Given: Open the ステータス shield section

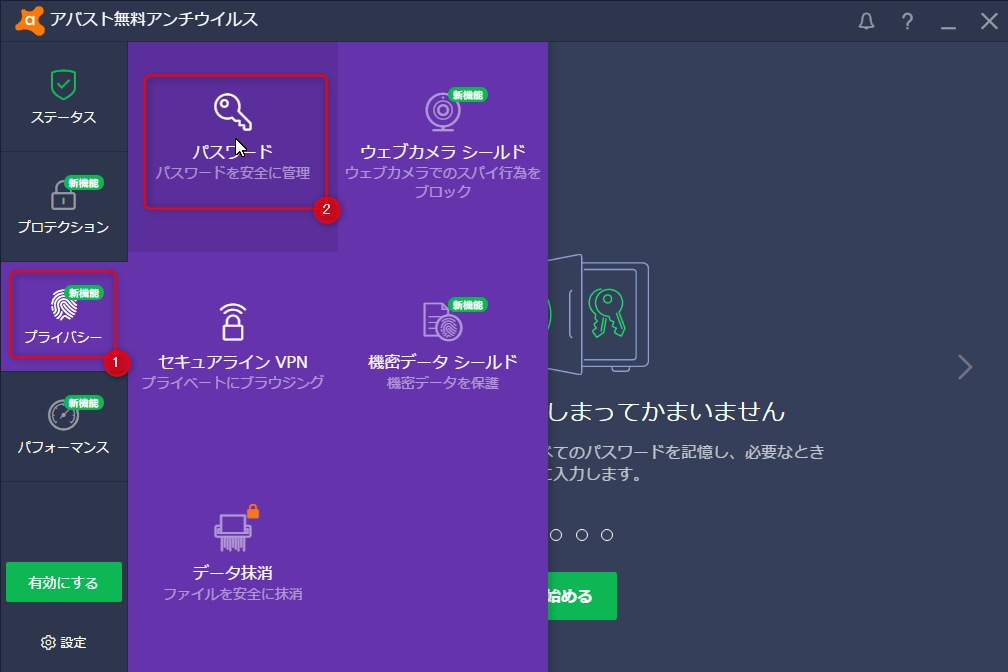Looking at the screenshot, I should point(64,97).
